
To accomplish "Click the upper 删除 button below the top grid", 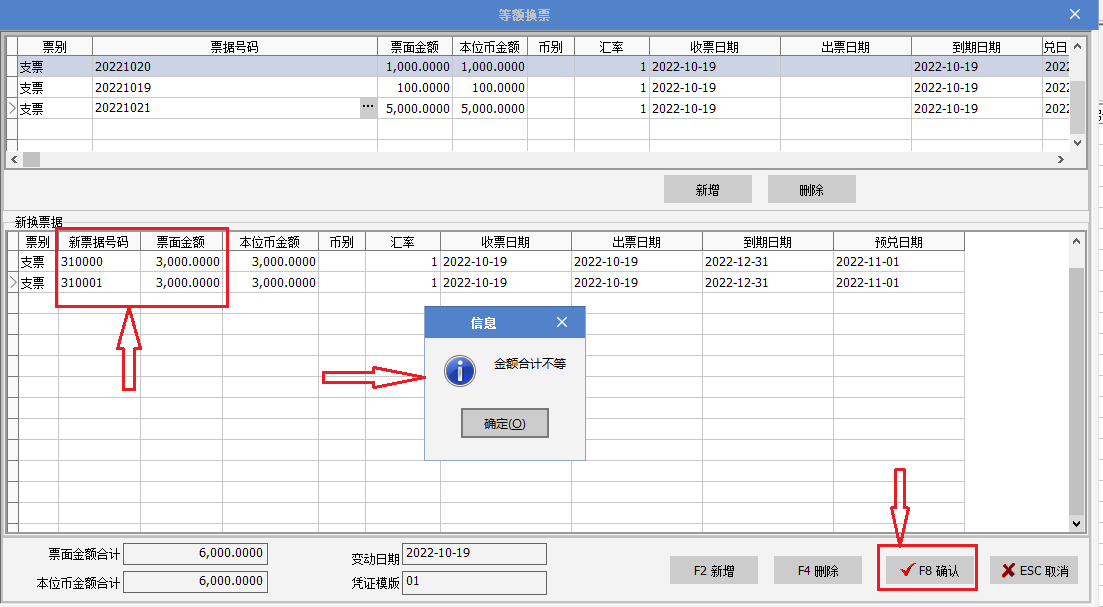I will pos(812,189).
